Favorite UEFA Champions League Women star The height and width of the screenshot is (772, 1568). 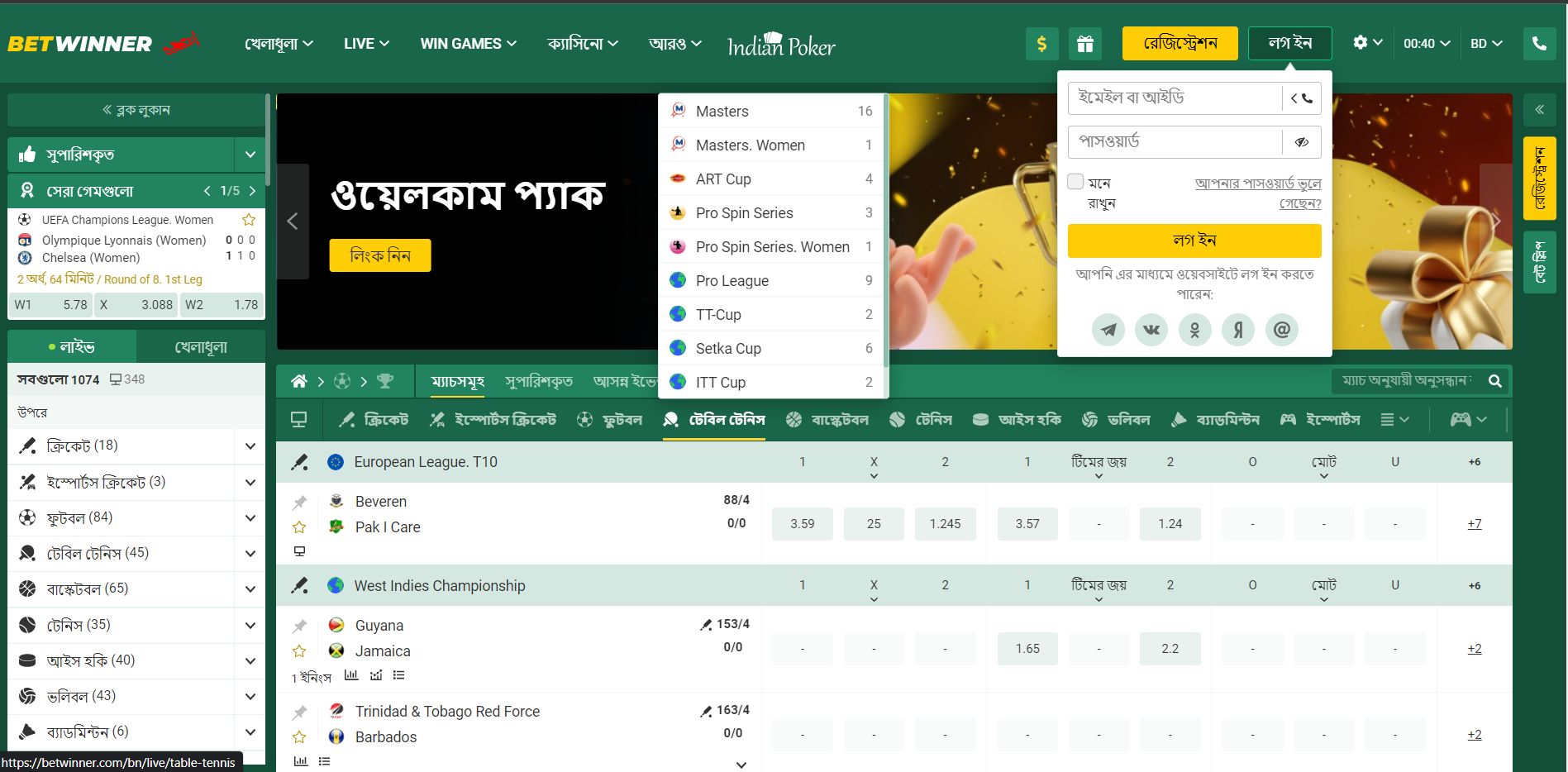click(249, 220)
